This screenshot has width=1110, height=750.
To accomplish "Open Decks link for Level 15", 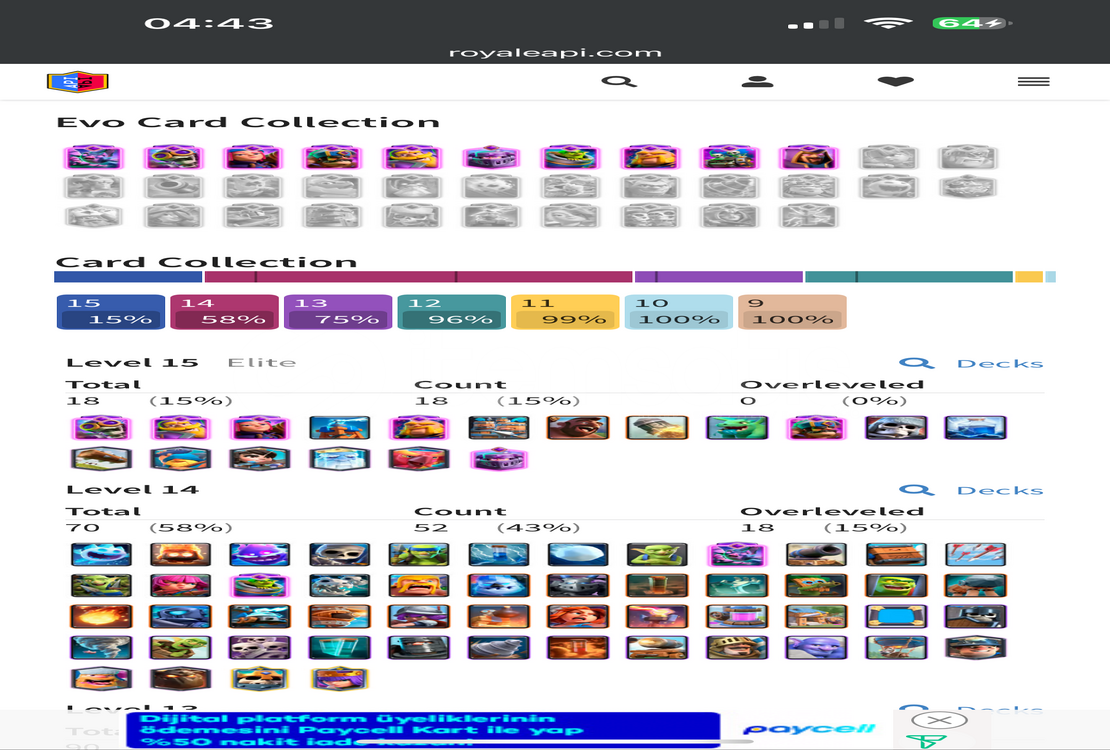I will click(1000, 363).
